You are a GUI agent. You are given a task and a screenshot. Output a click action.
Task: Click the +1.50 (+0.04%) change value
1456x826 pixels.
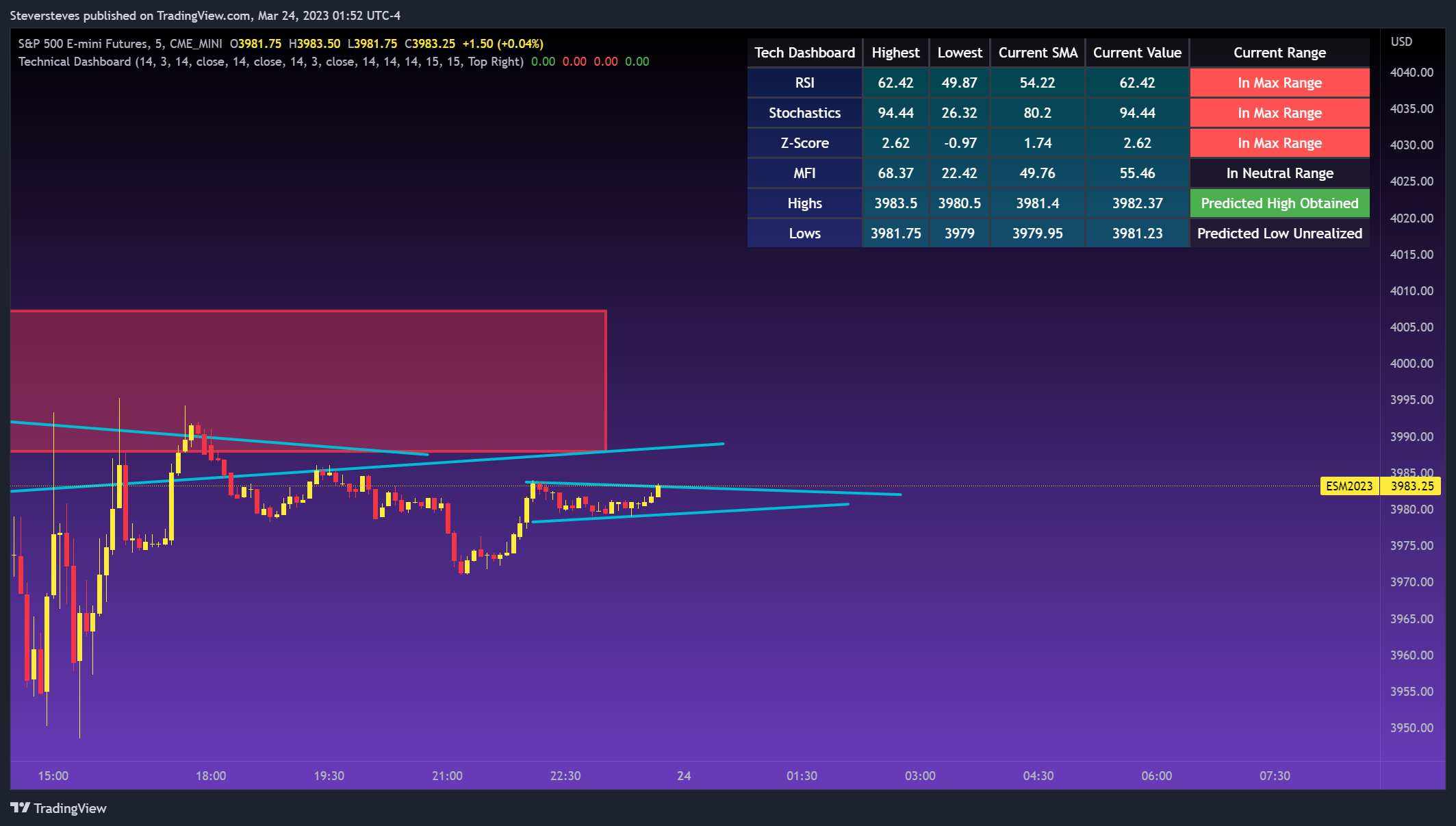pyautogui.click(x=503, y=44)
